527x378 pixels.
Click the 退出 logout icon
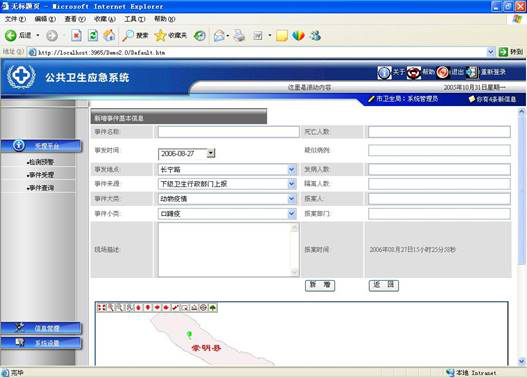[442, 72]
